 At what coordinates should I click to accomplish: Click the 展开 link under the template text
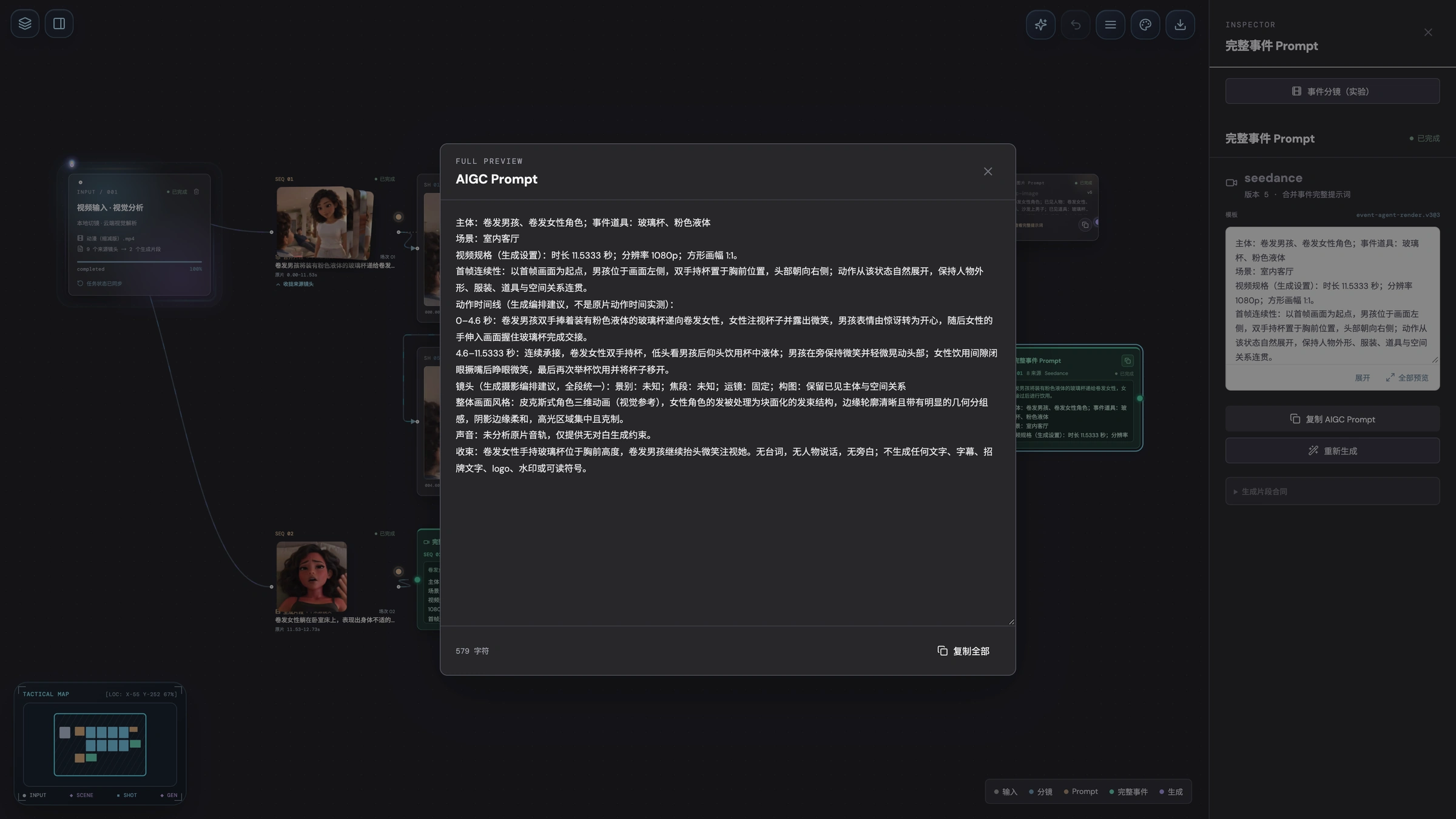[1363, 378]
